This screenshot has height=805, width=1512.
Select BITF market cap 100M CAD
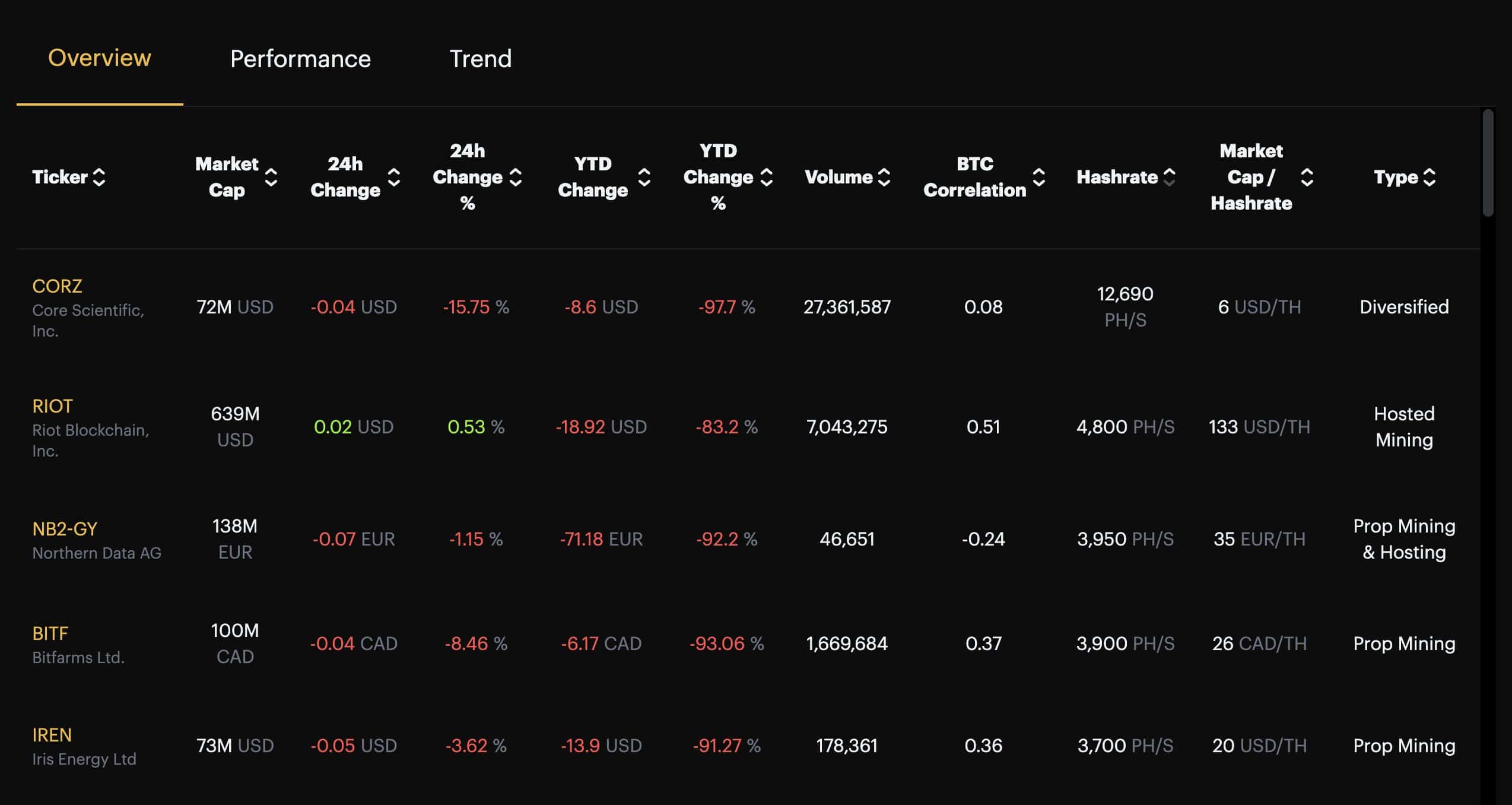click(235, 644)
